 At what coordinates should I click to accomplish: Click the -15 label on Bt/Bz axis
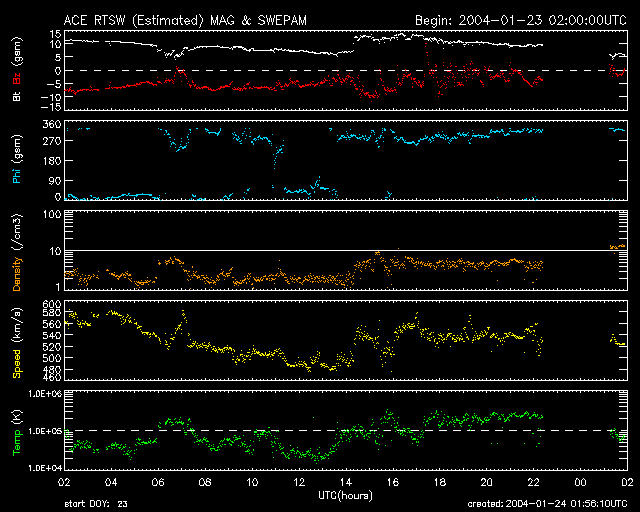pyautogui.click(x=51, y=107)
